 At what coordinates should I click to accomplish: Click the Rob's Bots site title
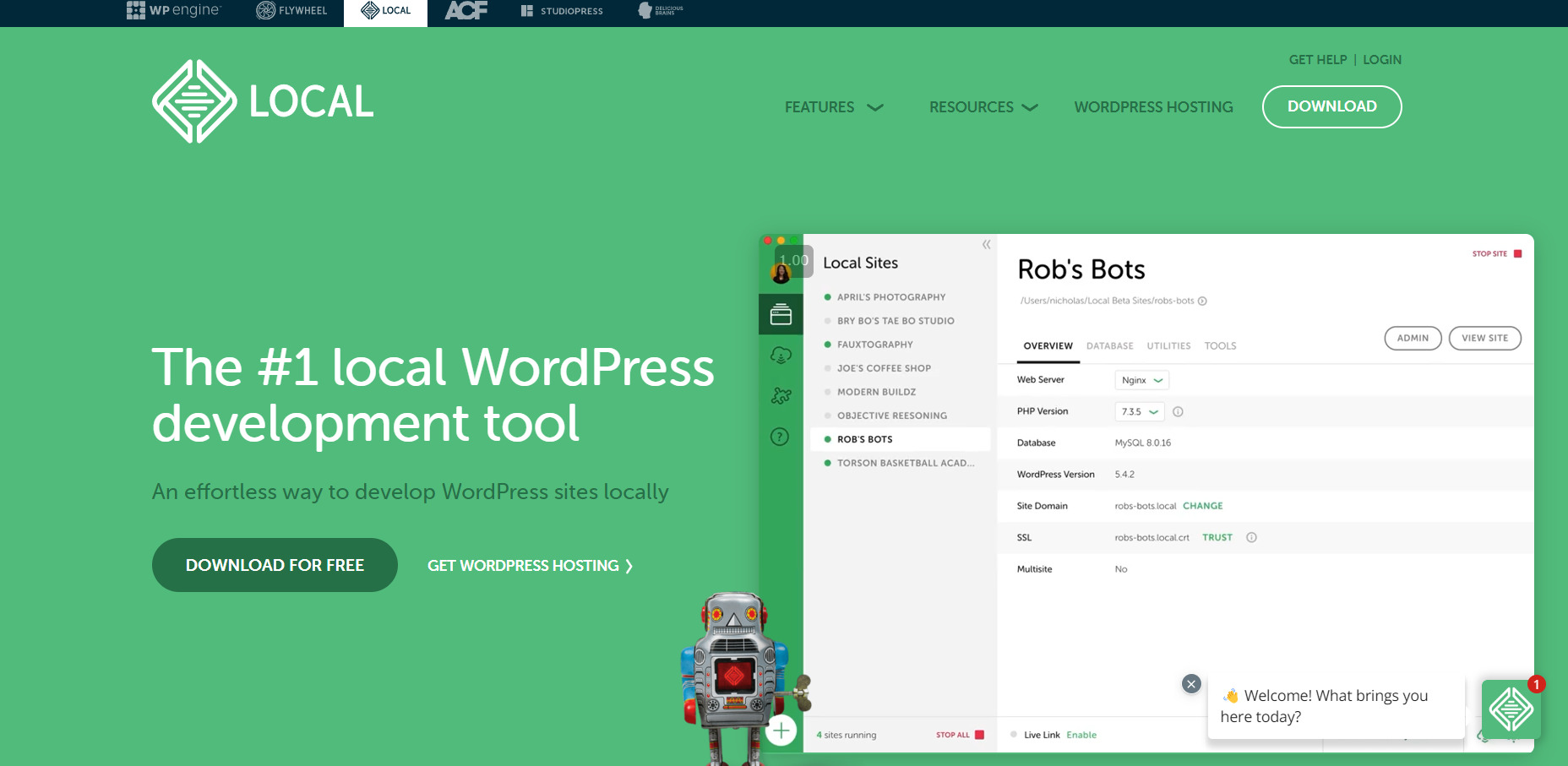1081,269
